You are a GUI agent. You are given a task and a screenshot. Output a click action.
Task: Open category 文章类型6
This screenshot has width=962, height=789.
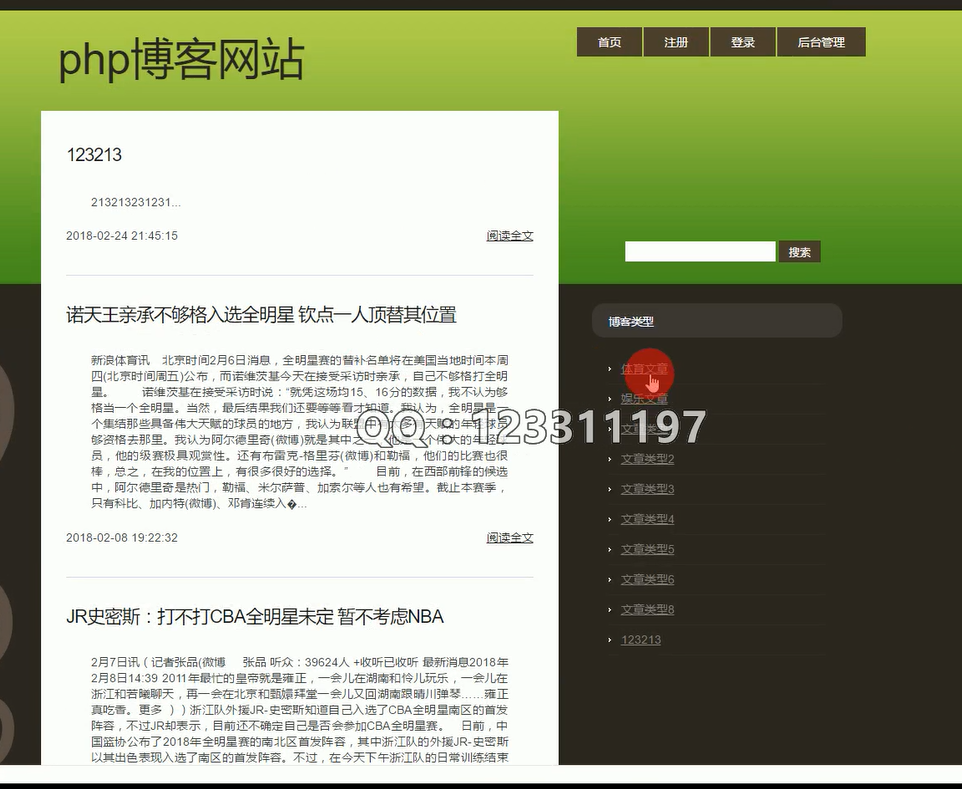647,579
